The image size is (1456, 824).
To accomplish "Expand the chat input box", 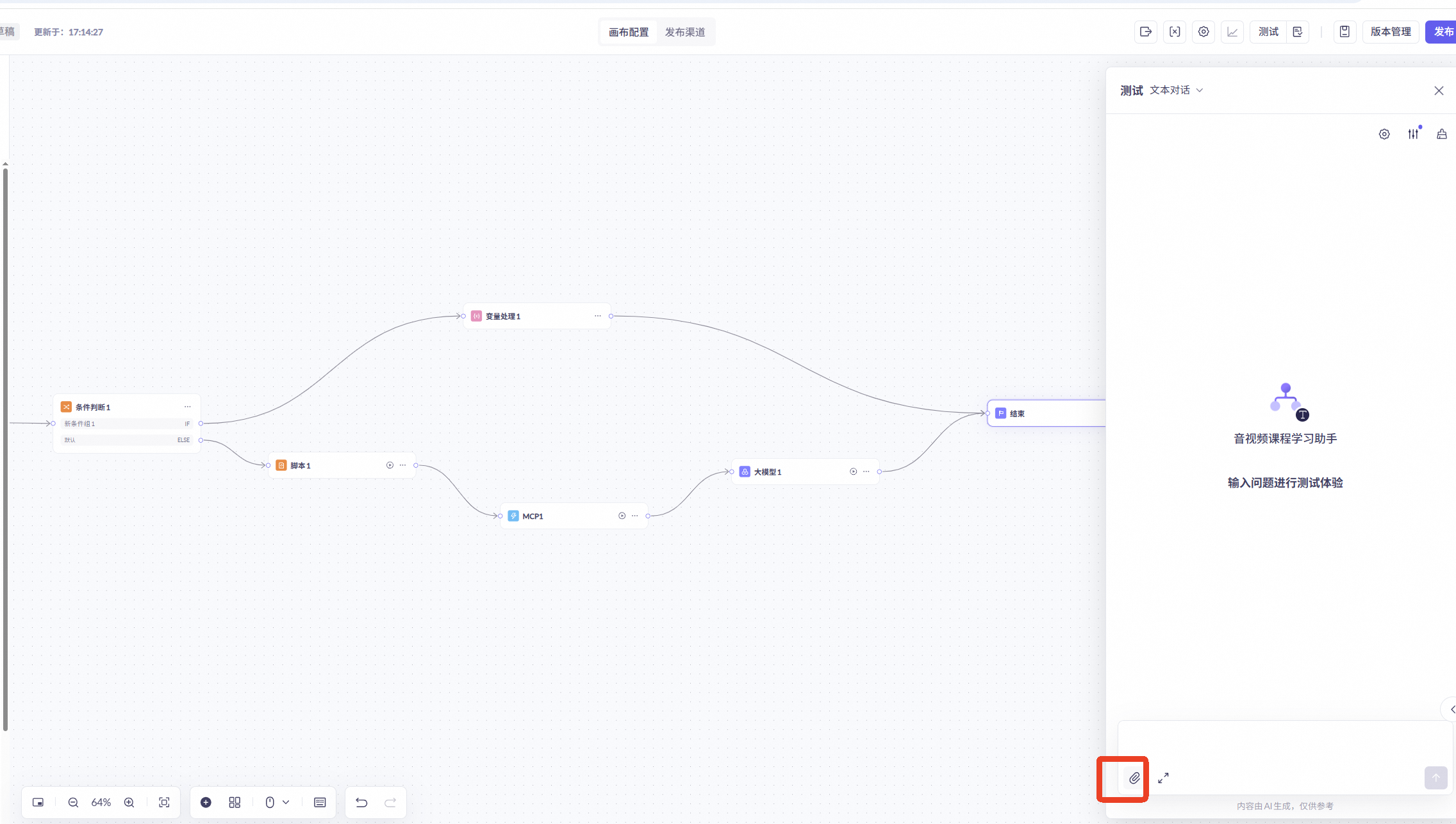I will 1163,778.
